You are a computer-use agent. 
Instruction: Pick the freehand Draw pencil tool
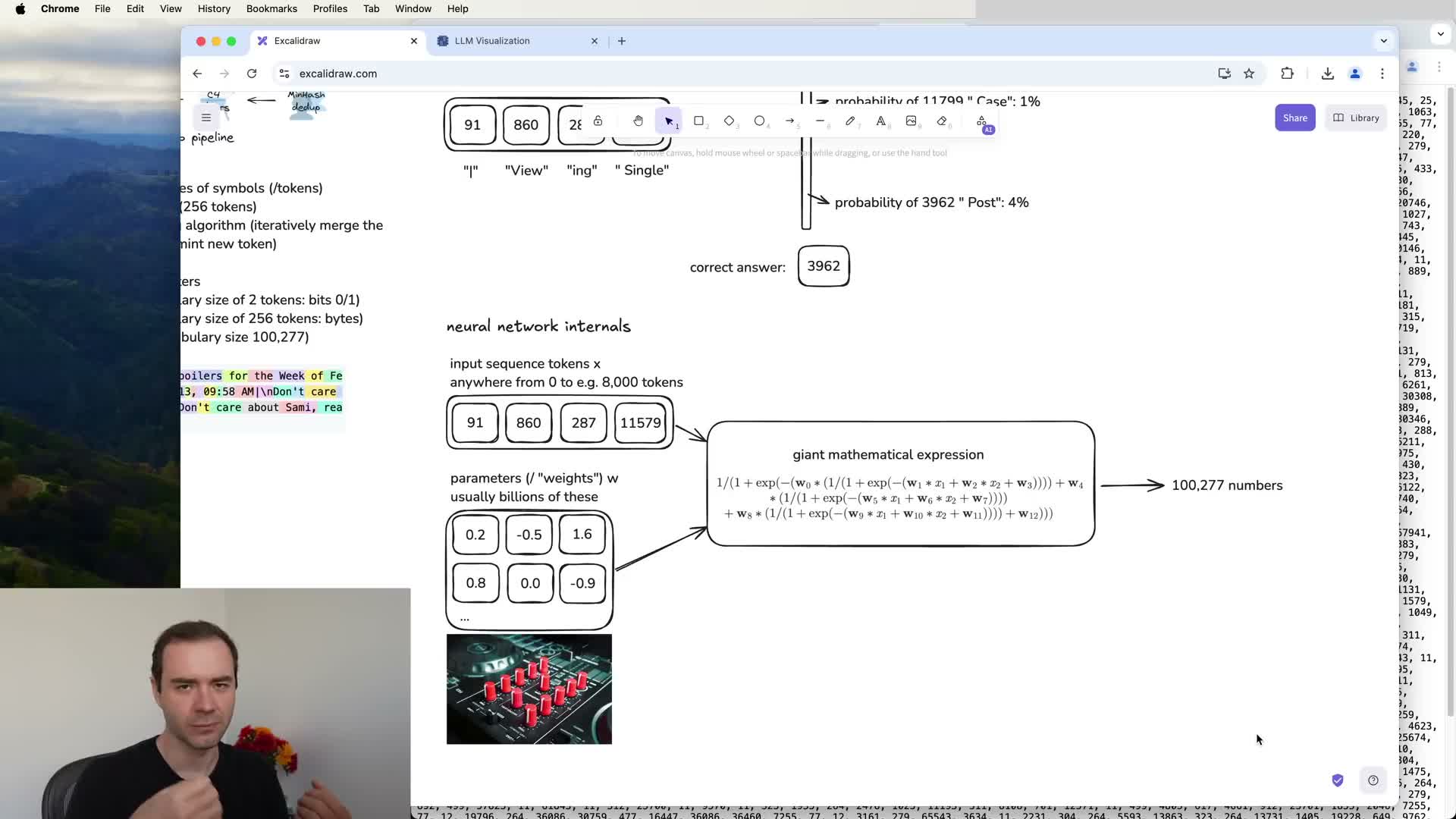pos(850,121)
